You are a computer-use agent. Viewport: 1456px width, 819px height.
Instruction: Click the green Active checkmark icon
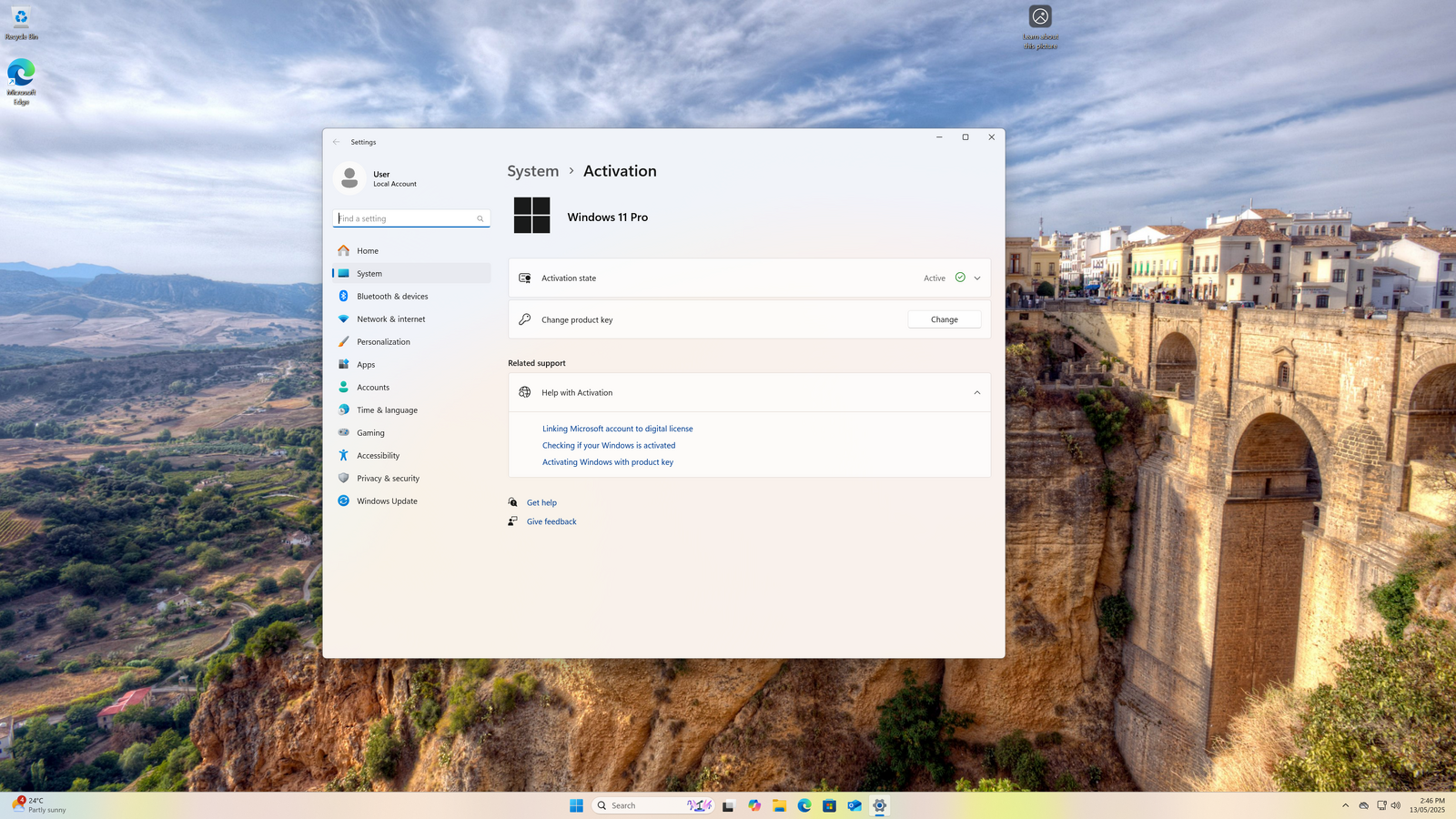coord(960,278)
